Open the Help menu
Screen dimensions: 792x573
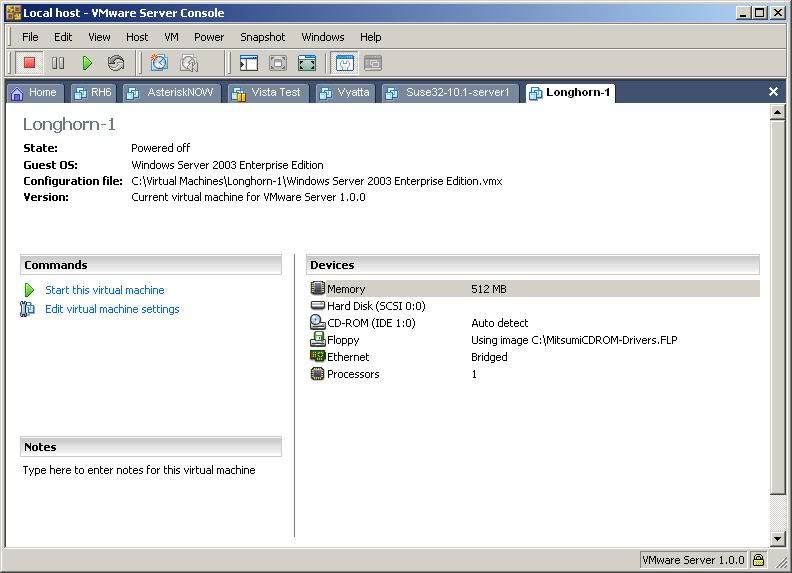pos(371,37)
